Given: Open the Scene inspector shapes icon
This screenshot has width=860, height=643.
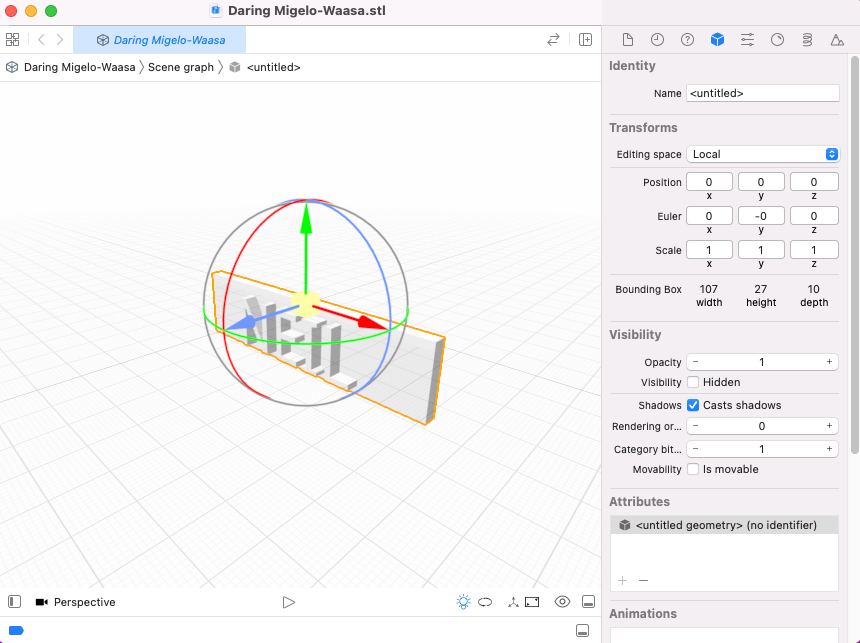Looking at the screenshot, I should tap(837, 40).
